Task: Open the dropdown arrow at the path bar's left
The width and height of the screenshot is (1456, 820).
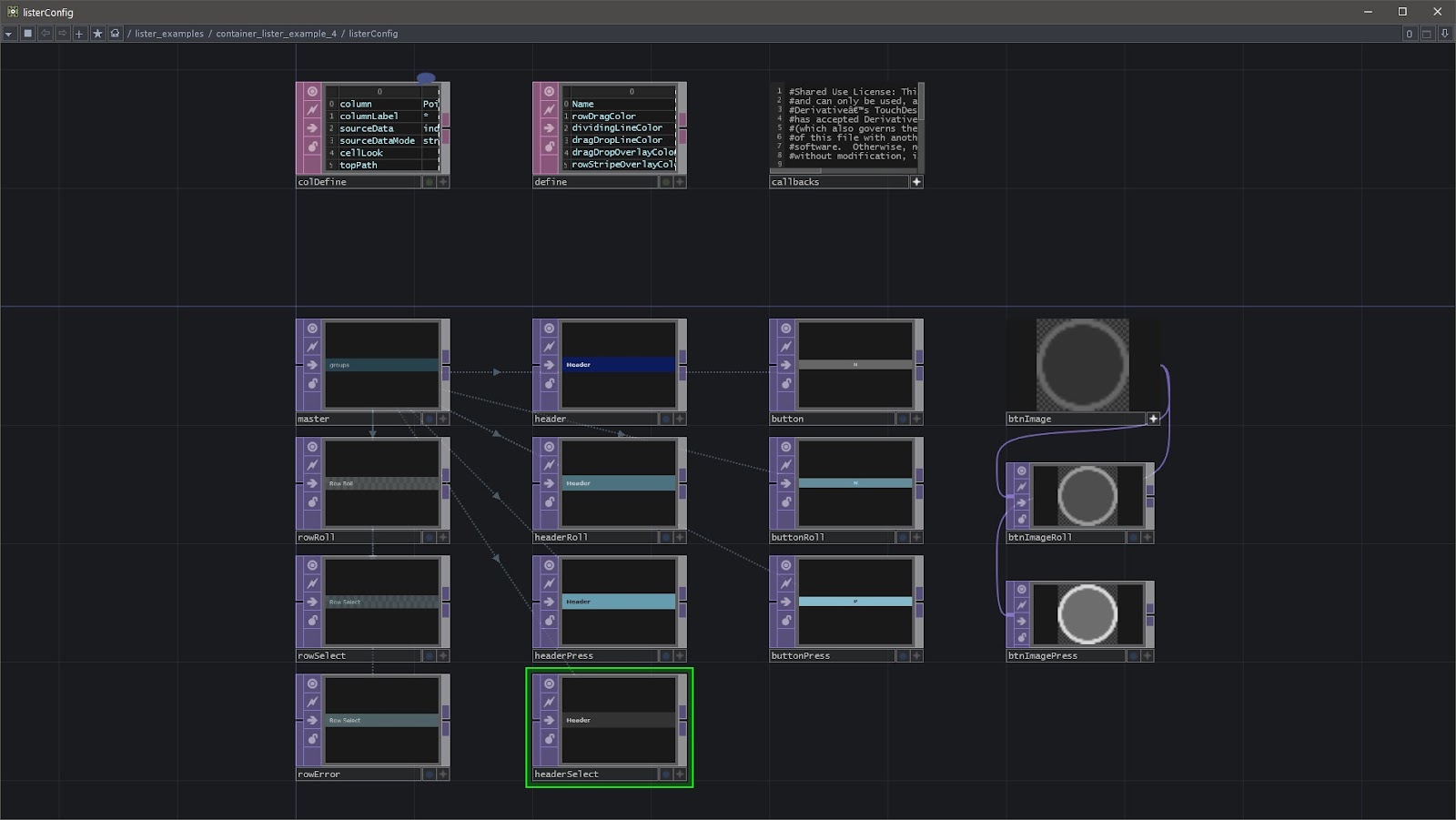Action: (x=9, y=34)
